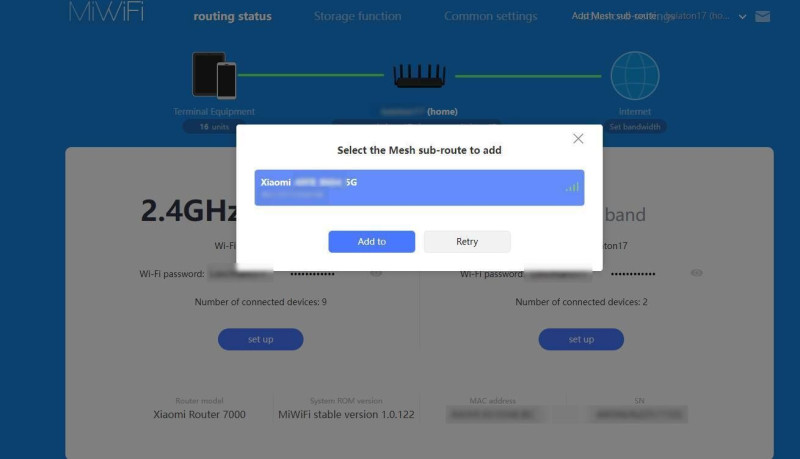Click the Select the Mesh sub-route heading
The width and height of the screenshot is (800, 459).
click(419, 150)
